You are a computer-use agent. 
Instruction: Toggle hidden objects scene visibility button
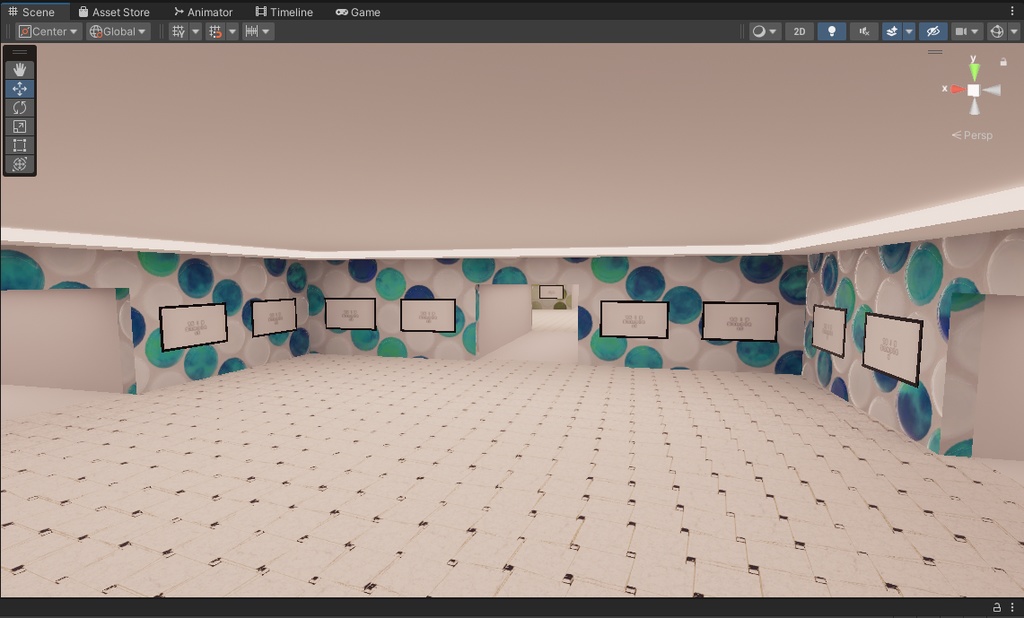pyautogui.click(x=933, y=31)
